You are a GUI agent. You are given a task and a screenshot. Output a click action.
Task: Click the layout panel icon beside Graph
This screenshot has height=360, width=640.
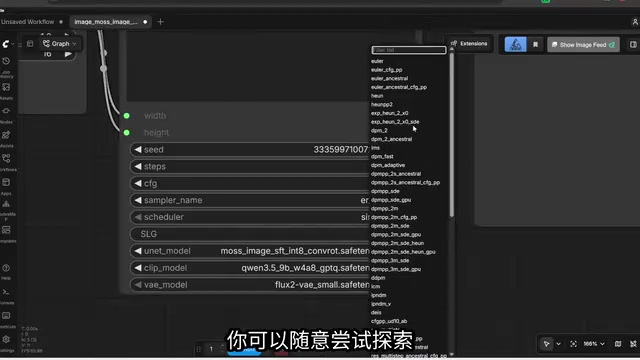(30, 44)
